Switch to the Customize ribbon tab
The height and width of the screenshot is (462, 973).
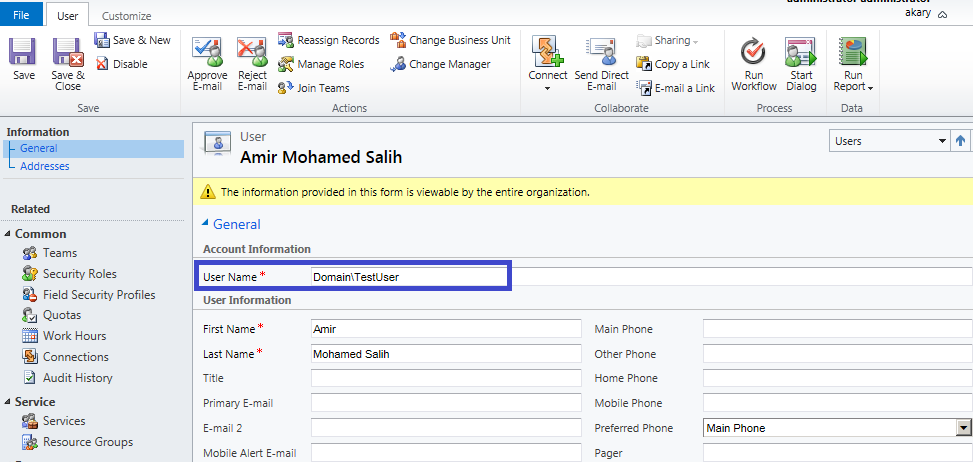[126, 16]
